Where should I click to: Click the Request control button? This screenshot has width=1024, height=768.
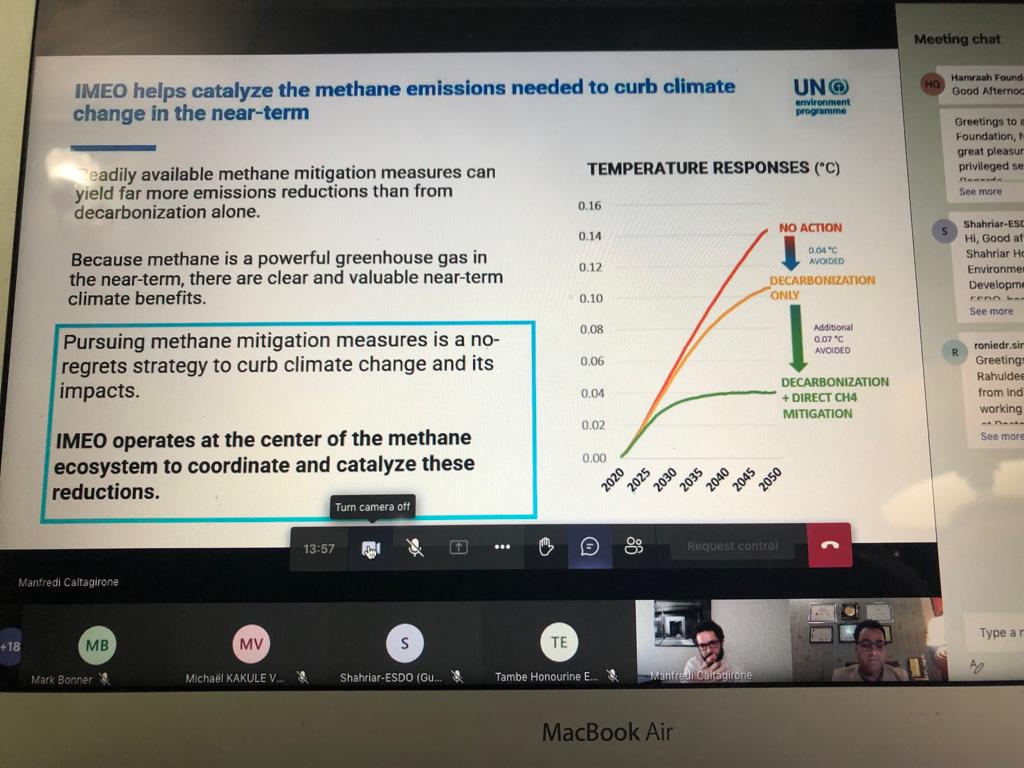point(732,545)
